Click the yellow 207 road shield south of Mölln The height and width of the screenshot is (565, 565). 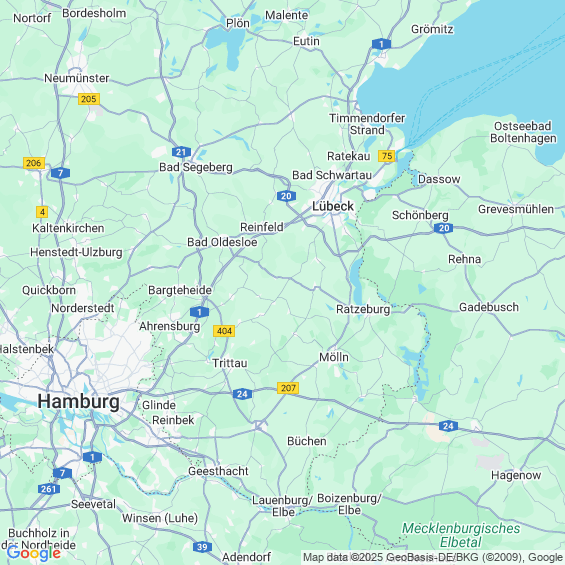288,388
